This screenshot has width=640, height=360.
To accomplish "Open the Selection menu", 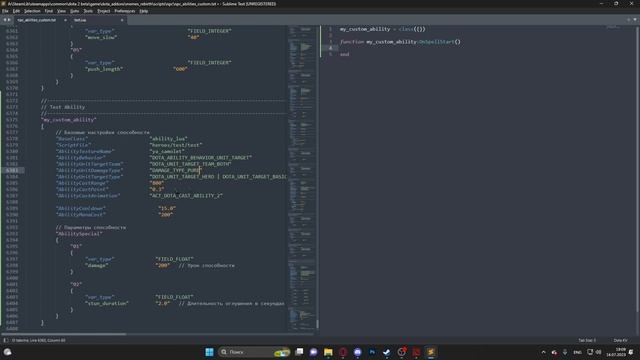I will pyautogui.click(x=32, y=11).
